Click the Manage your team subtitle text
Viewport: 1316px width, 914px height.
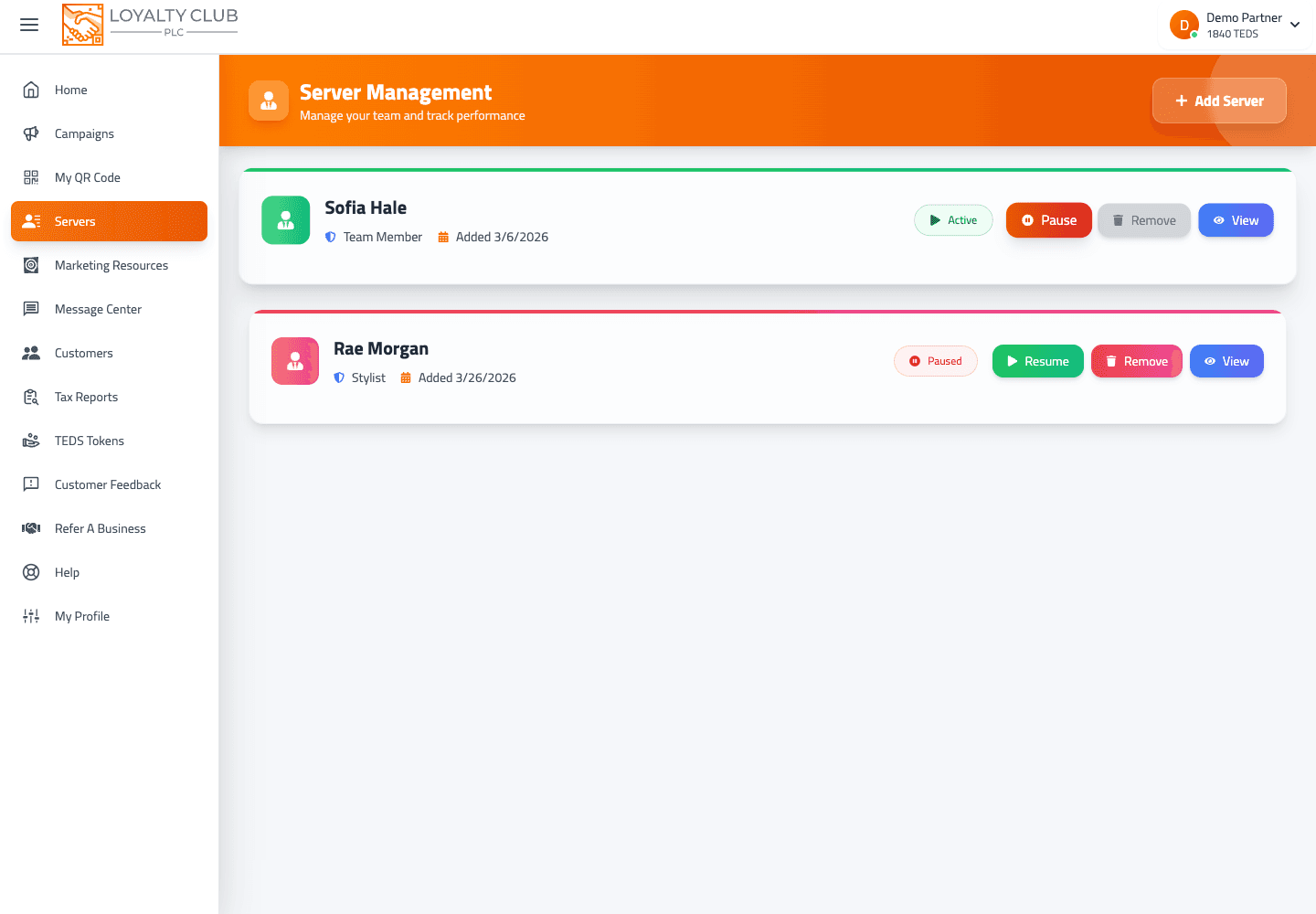[x=412, y=115]
